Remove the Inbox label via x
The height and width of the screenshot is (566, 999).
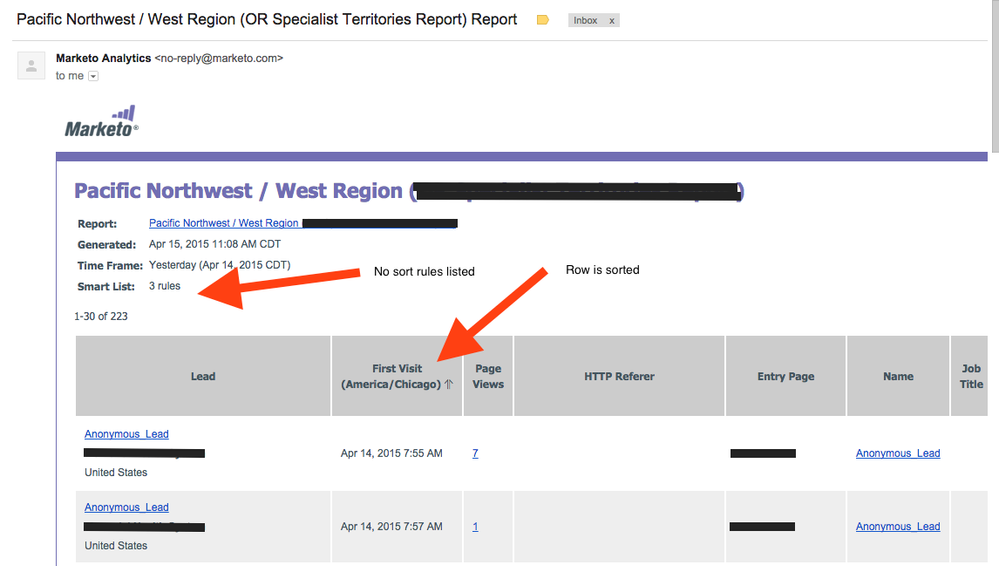(612, 20)
